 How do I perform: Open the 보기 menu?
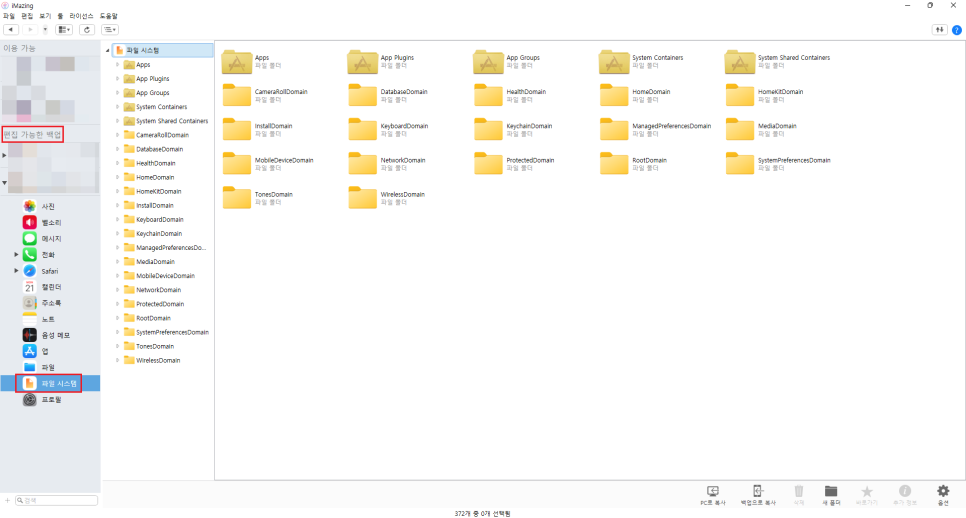point(45,16)
